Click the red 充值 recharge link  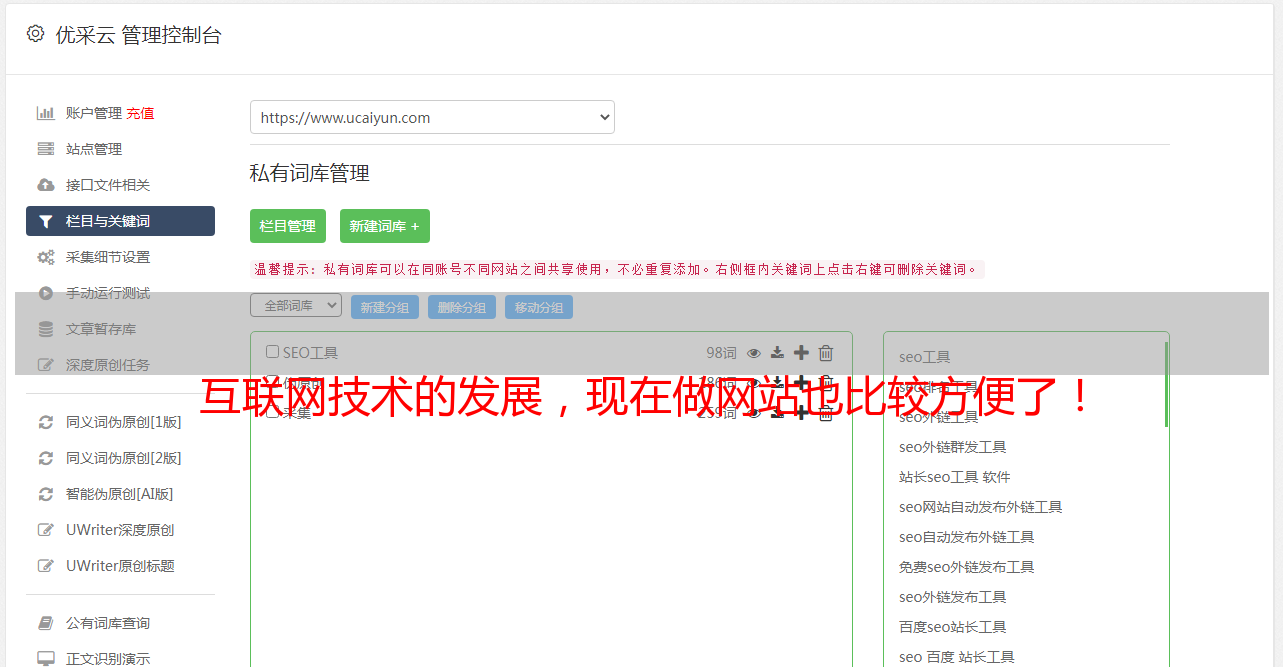point(140,113)
